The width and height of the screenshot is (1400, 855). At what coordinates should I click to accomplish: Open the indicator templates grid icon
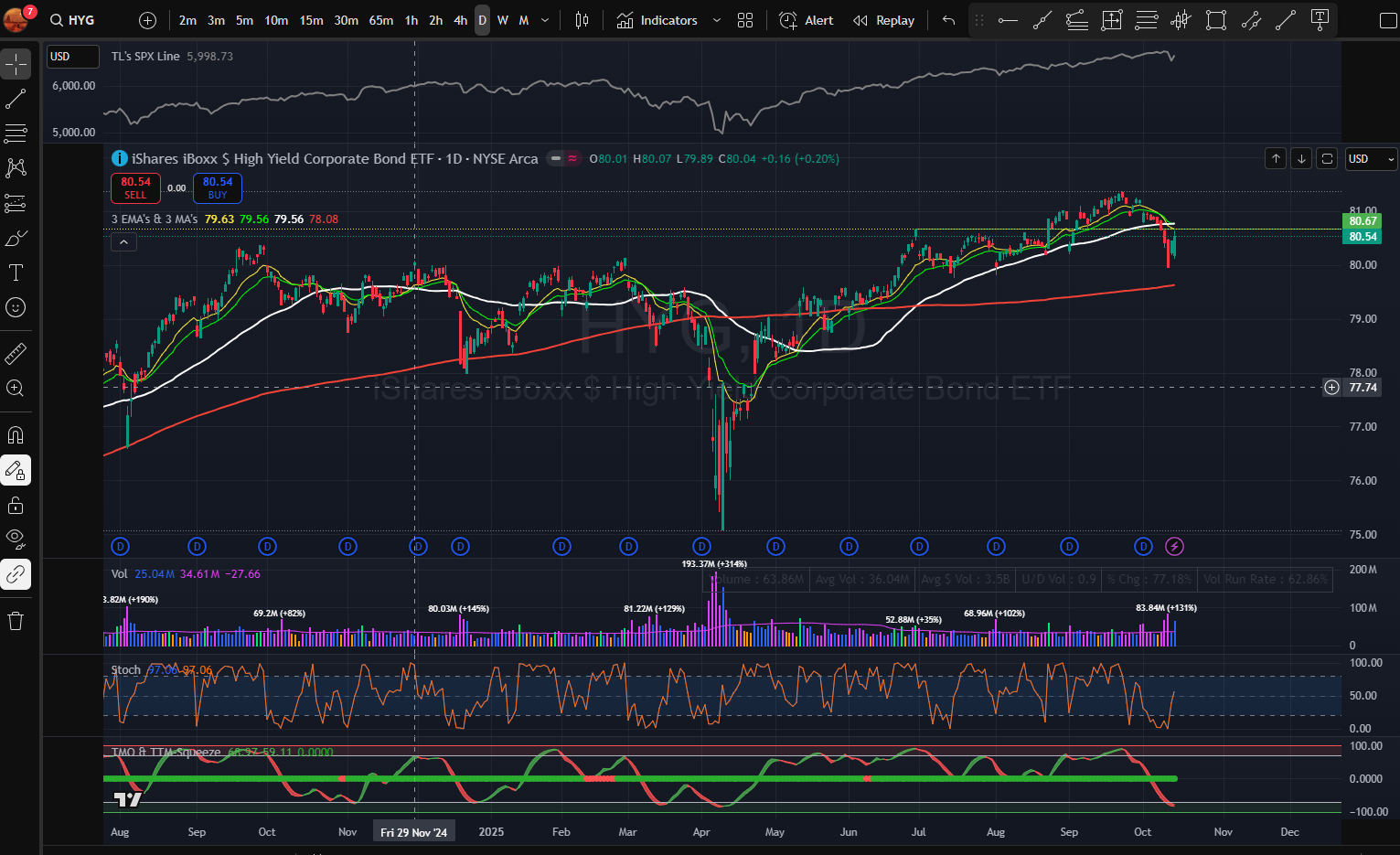point(745,20)
